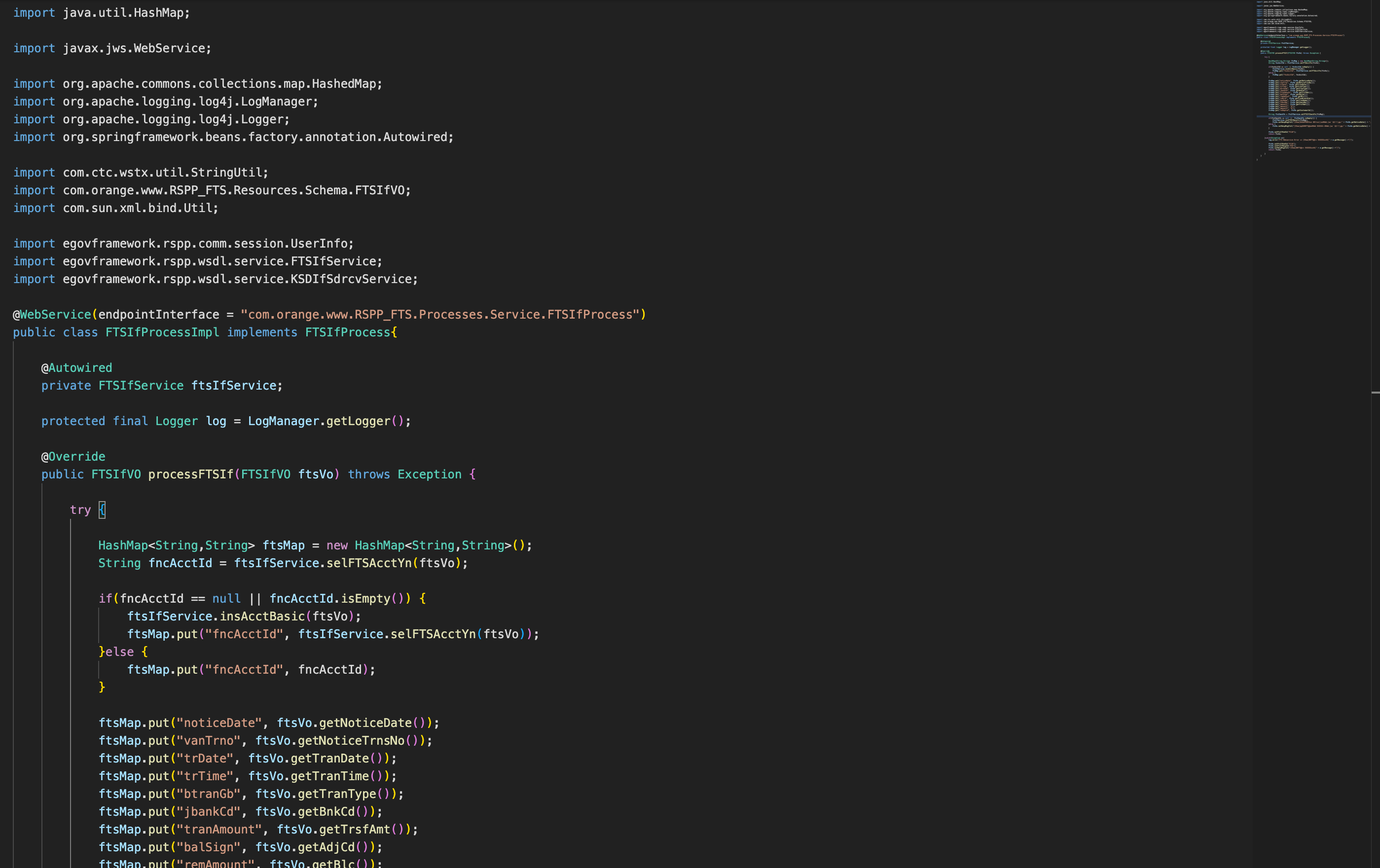Click the highlighted brace after 'try'
Viewport: 1380px width, 868px height.
pyautogui.click(x=102, y=510)
